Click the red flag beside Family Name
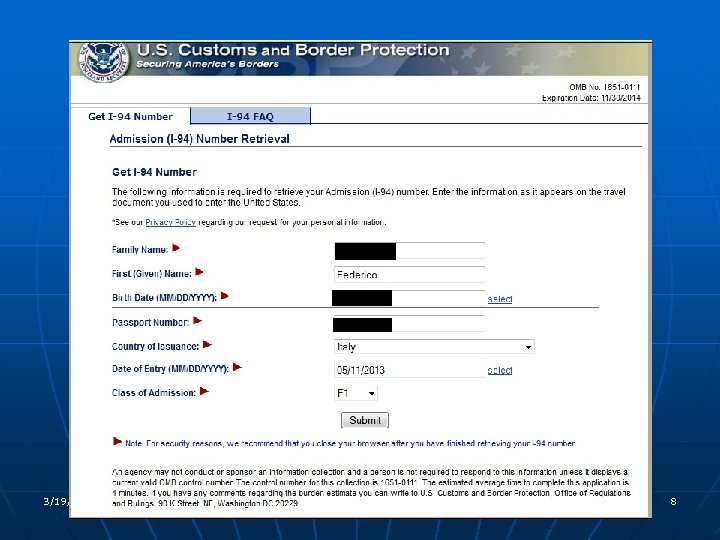The image size is (720, 540). click(176, 248)
